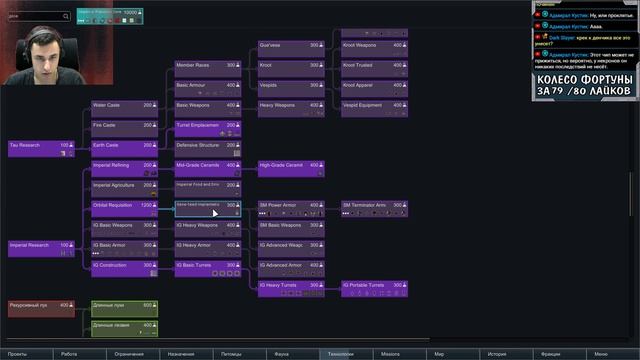Open the Проекты tab
The image size is (640, 360).
[x=27, y=354]
